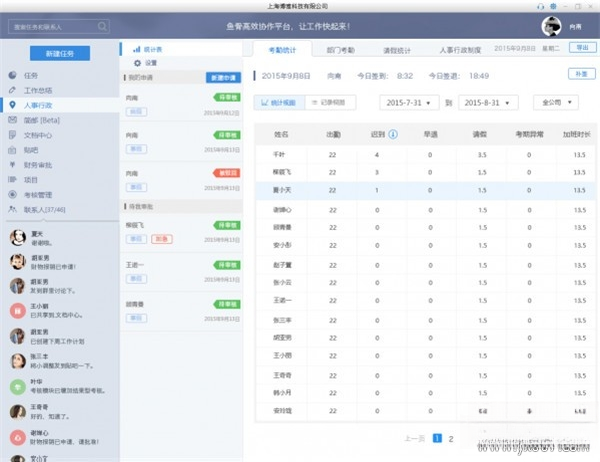This screenshot has height=462, width=600.
Task: Open 王小鹏 pink avatar conversation
Action: click(18, 310)
